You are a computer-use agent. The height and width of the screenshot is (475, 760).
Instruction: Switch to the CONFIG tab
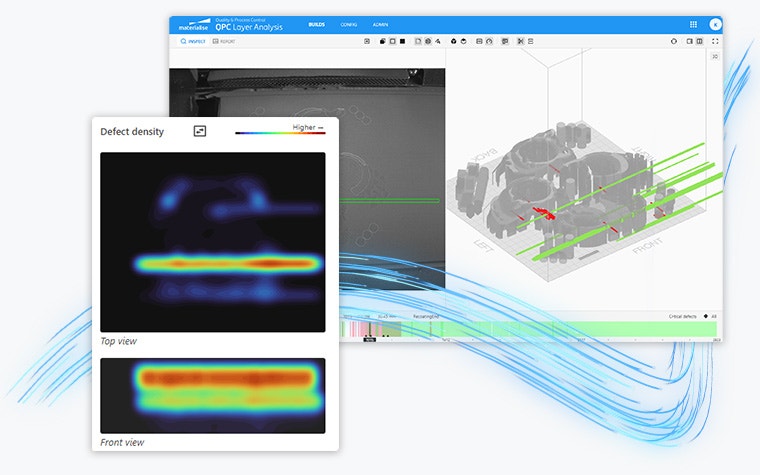point(348,24)
